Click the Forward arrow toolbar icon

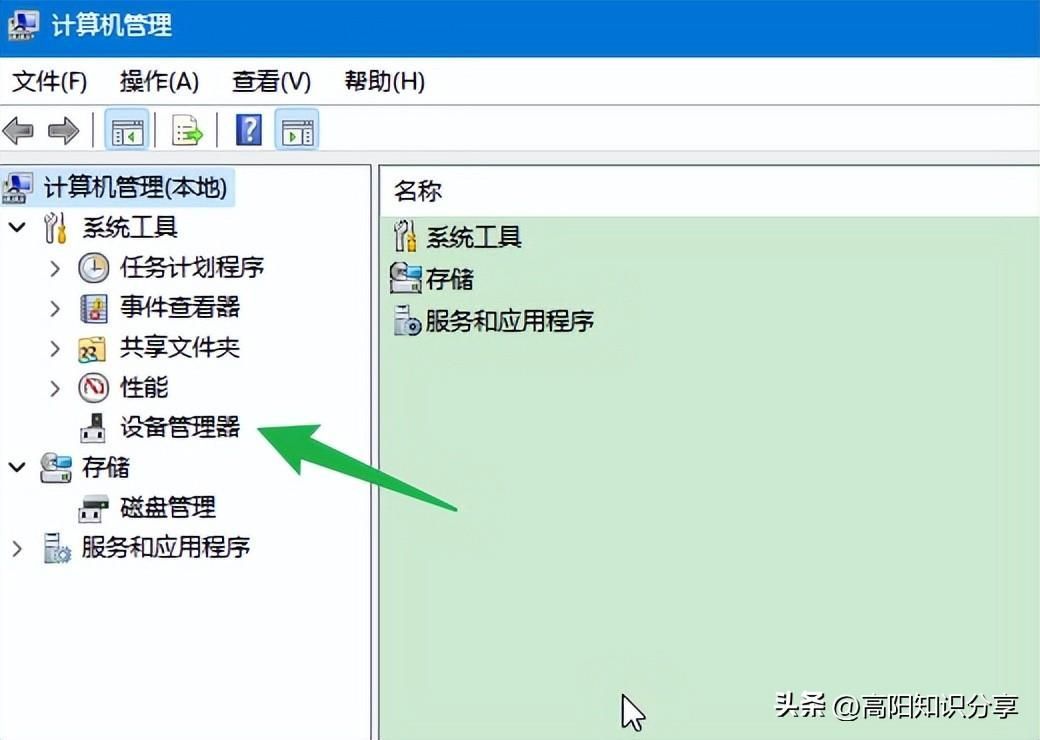pos(64,130)
